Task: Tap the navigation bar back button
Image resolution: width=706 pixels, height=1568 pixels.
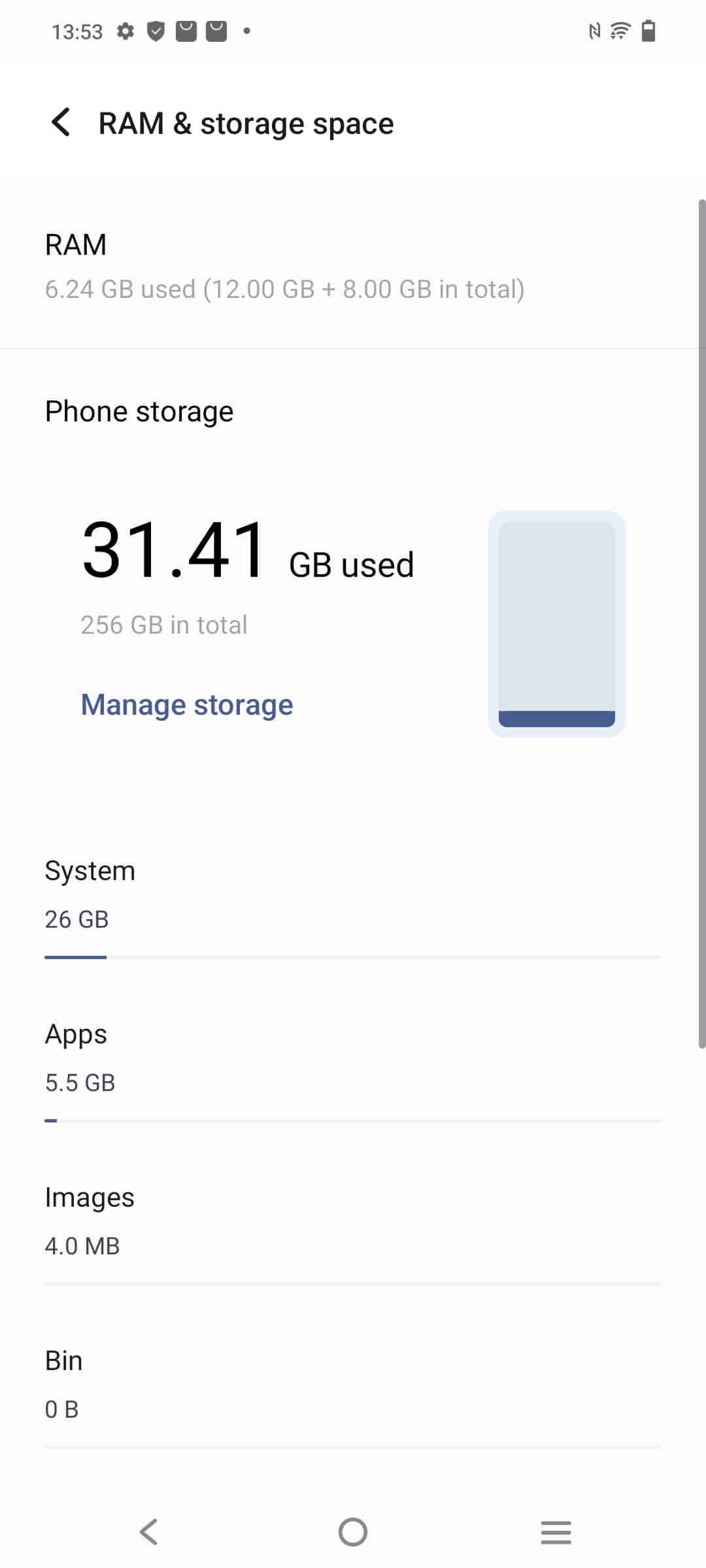Action: click(149, 1531)
